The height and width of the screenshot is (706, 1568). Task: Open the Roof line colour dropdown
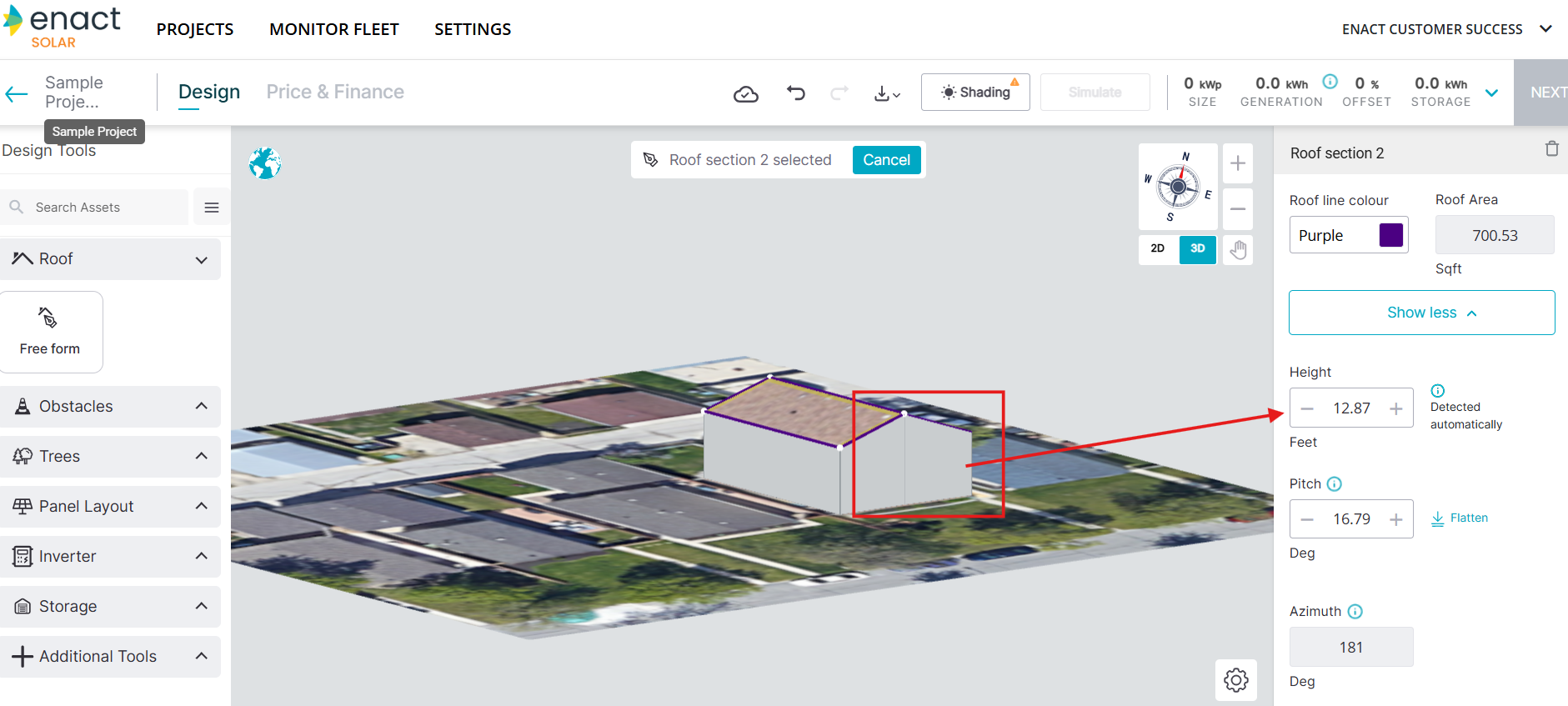click(x=1348, y=235)
